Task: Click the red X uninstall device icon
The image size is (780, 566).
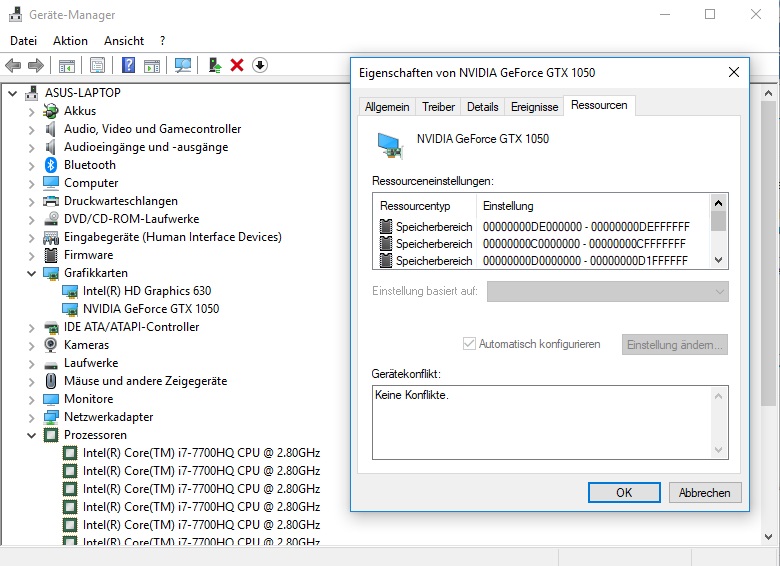Action: click(237, 65)
